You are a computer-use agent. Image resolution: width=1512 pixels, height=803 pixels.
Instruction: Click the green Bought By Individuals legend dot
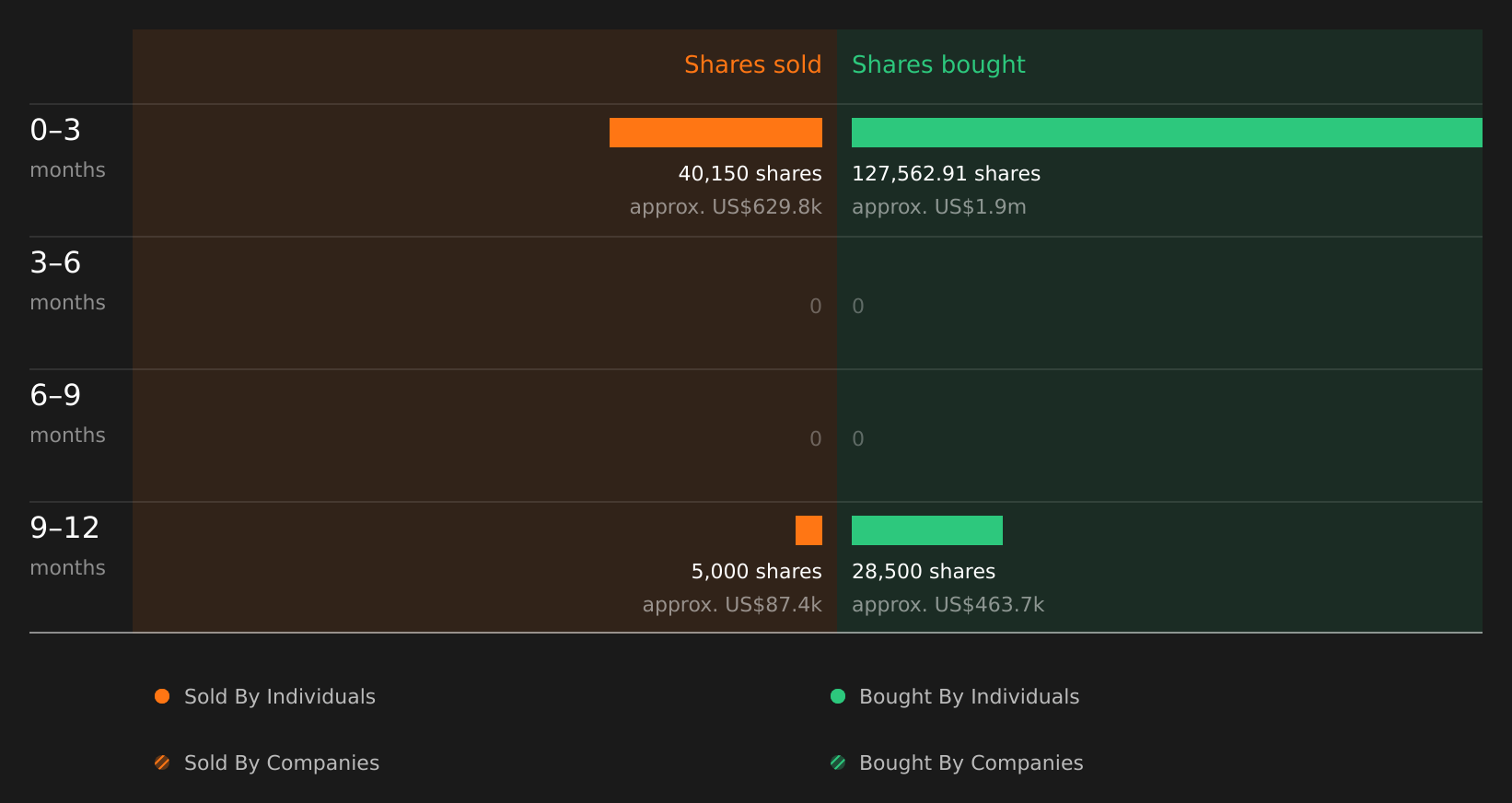838,696
